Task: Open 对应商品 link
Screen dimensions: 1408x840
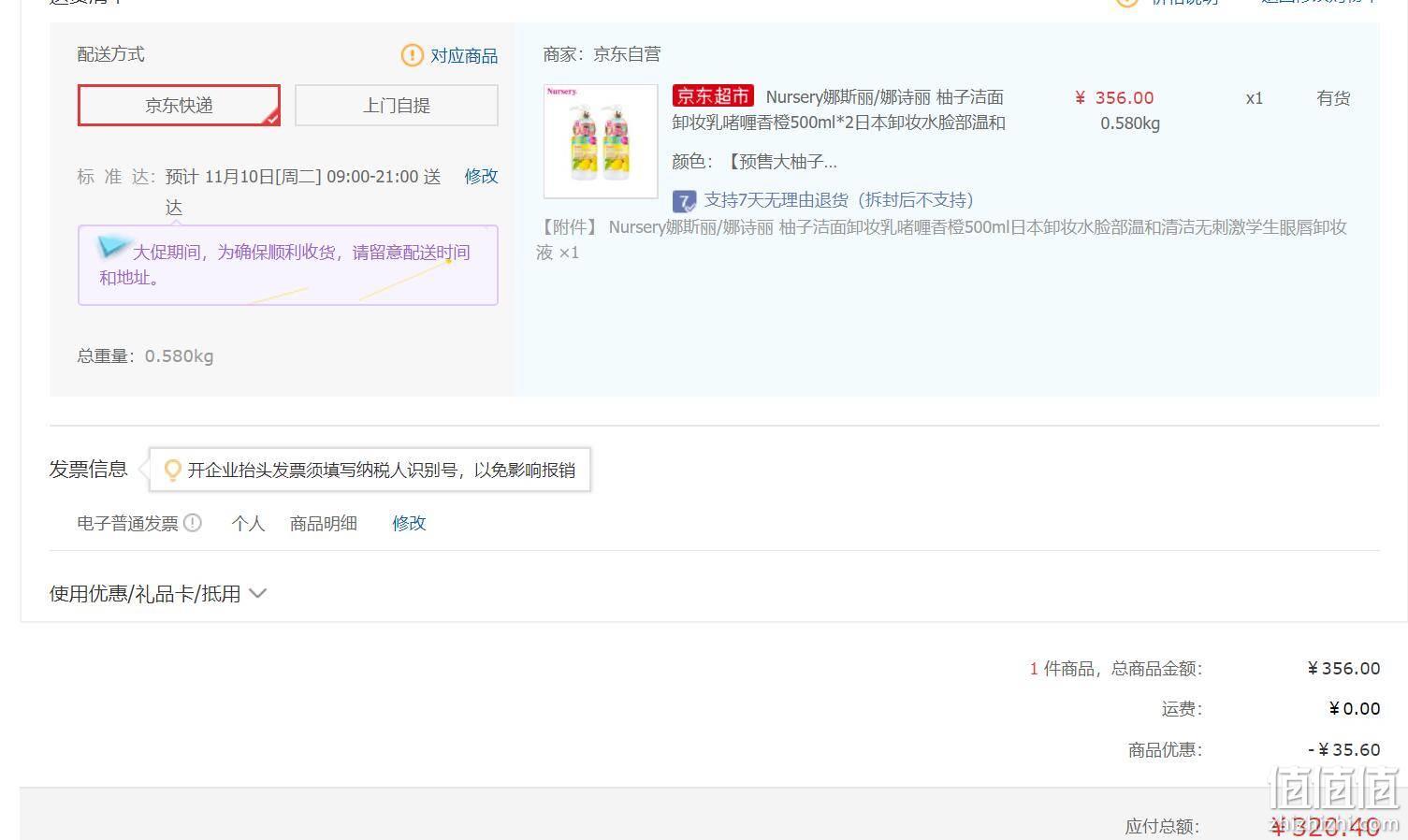Action: click(464, 55)
